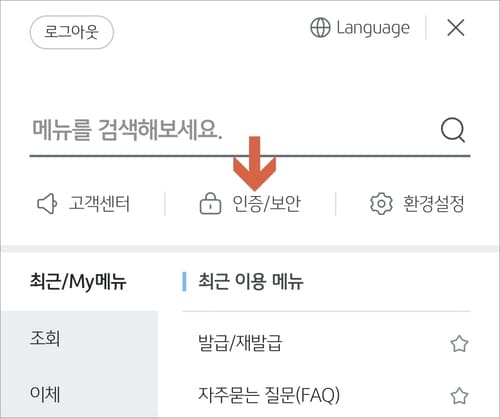Click the padlock 인증/보안 icon

210,203
